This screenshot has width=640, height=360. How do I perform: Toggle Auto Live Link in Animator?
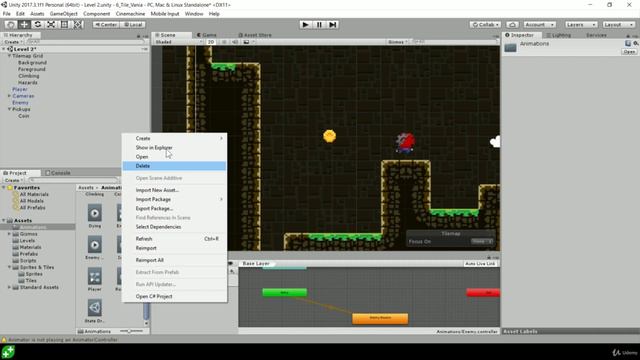click(480, 264)
